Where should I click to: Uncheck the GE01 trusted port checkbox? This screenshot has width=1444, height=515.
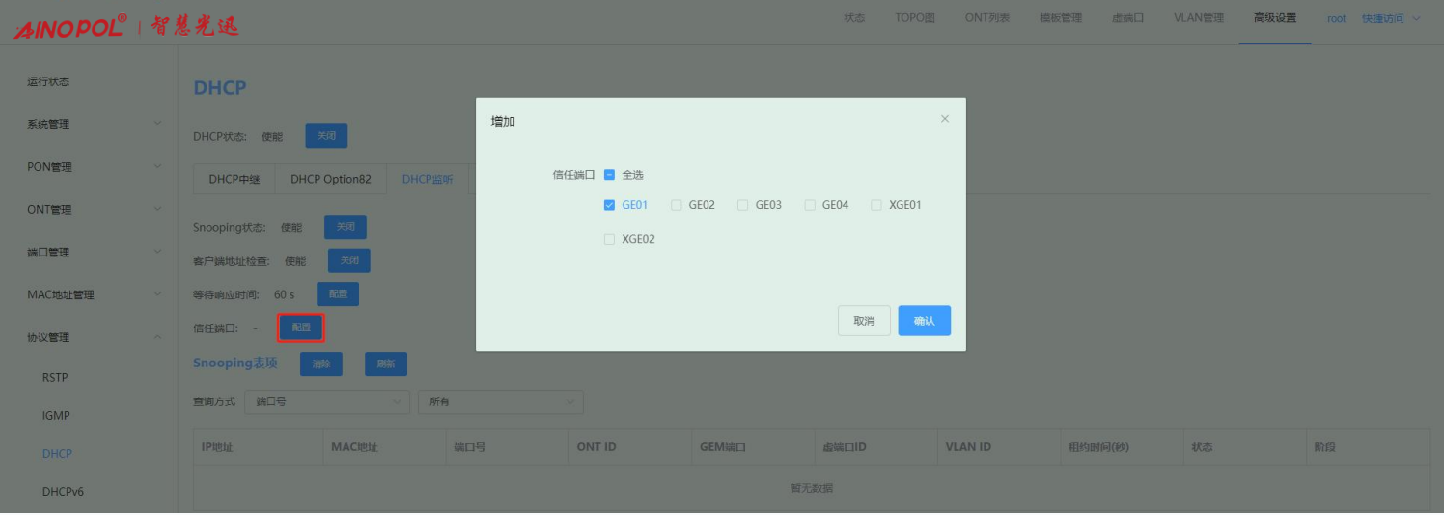tap(609, 205)
